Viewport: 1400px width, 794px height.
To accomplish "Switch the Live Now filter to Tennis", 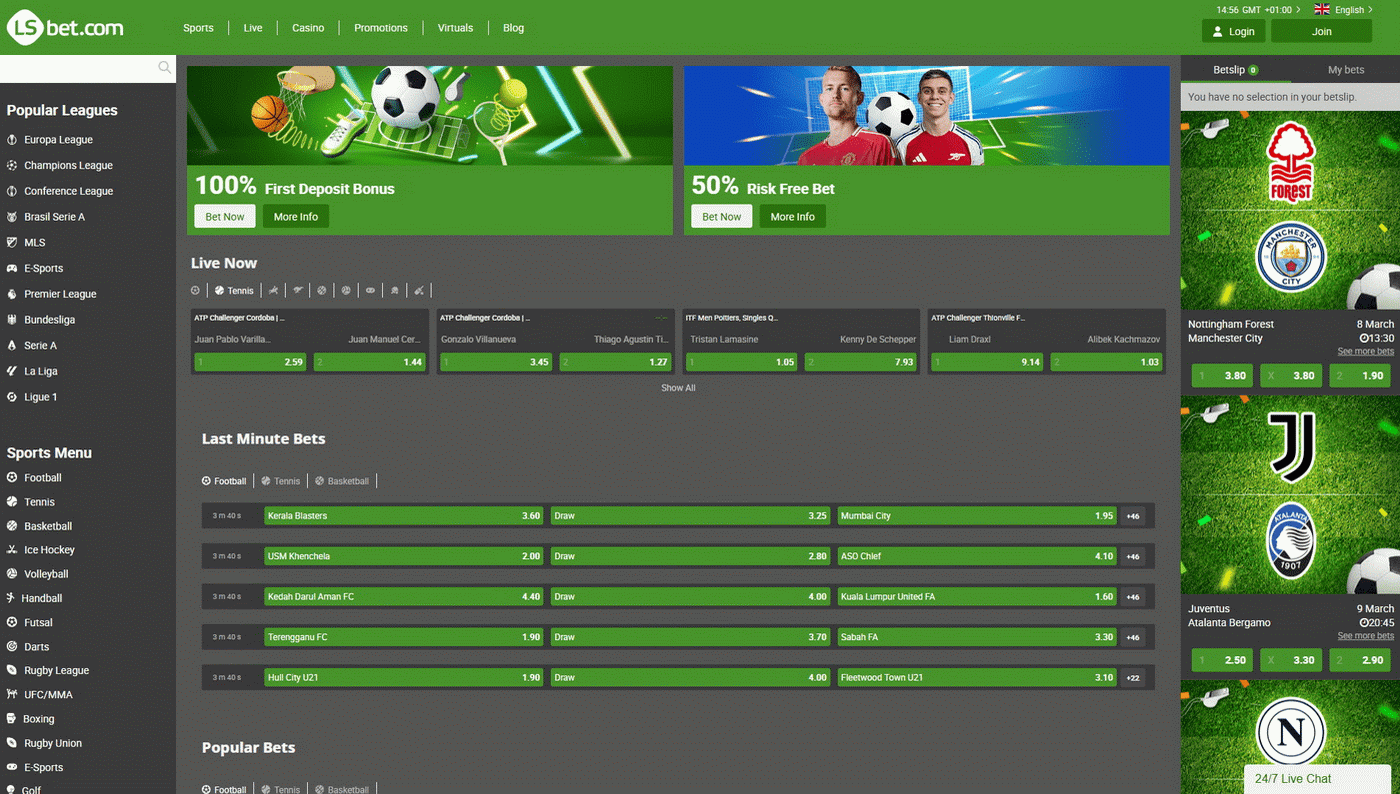I will click(233, 290).
